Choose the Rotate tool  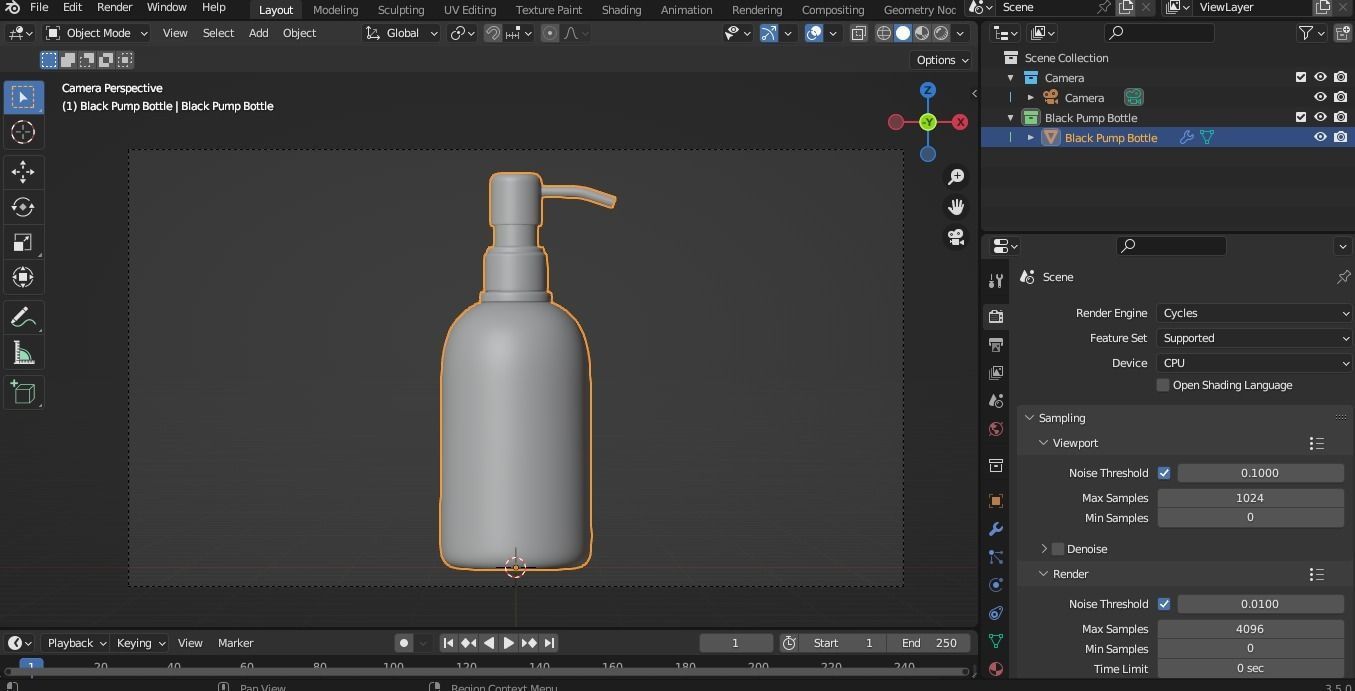click(23, 207)
